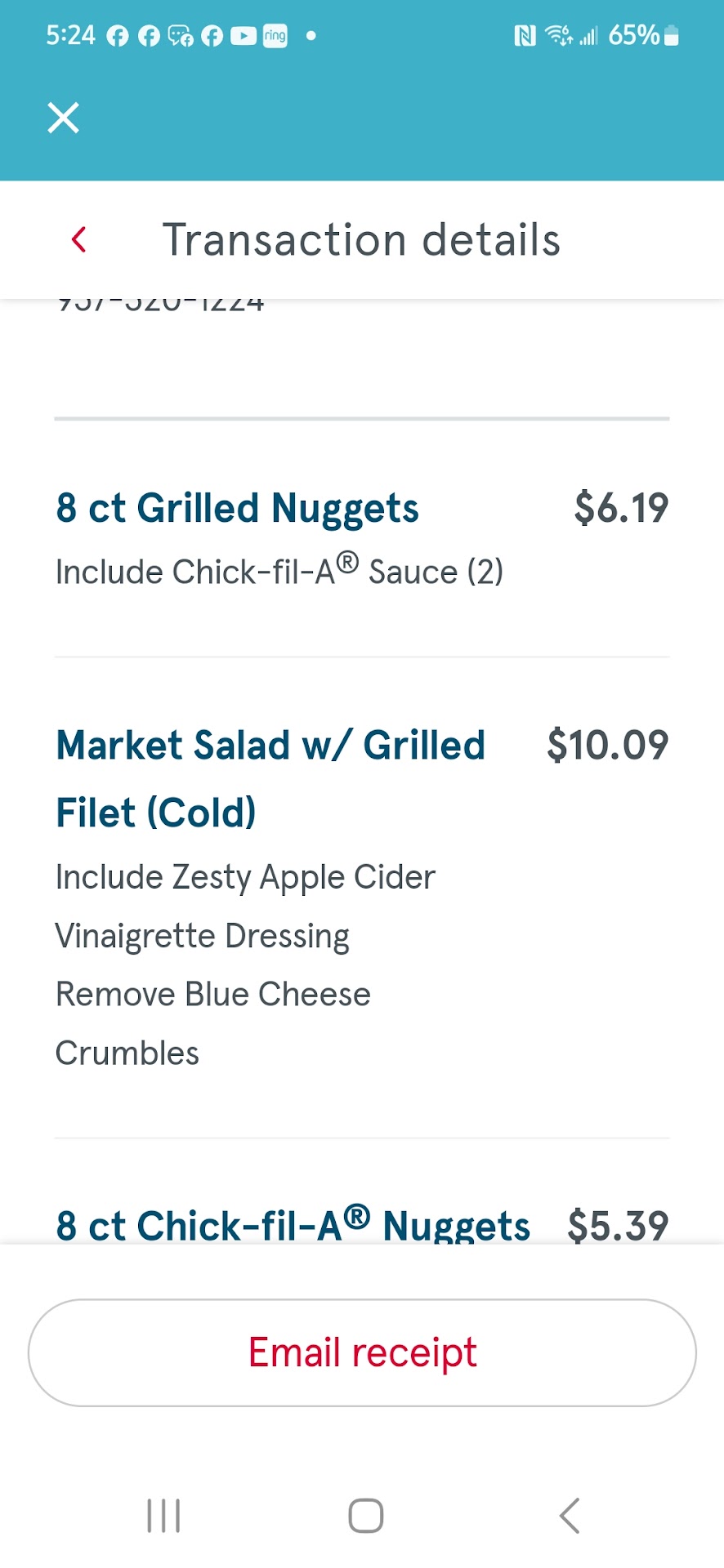Tap the battery indicator icon

pyautogui.click(x=672, y=36)
